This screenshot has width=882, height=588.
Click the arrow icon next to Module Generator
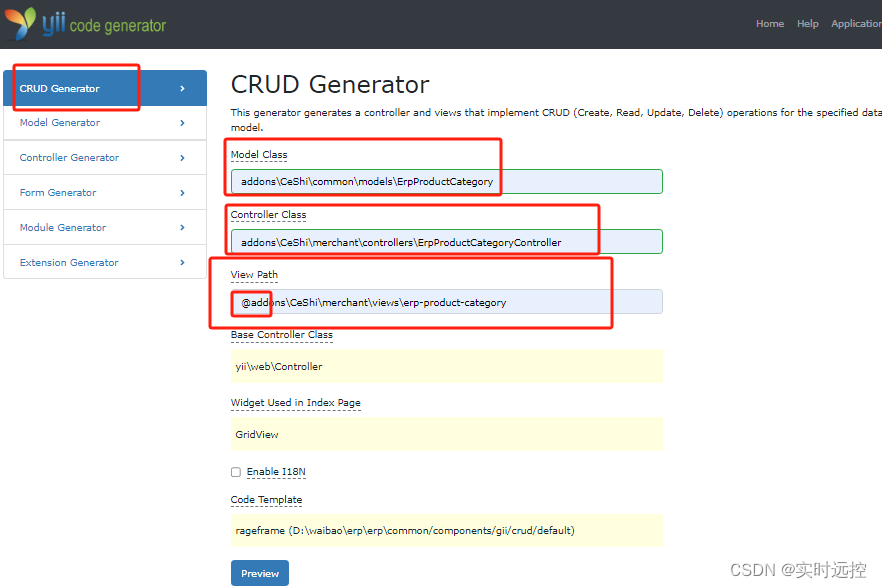pyautogui.click(x=183, y=227)
